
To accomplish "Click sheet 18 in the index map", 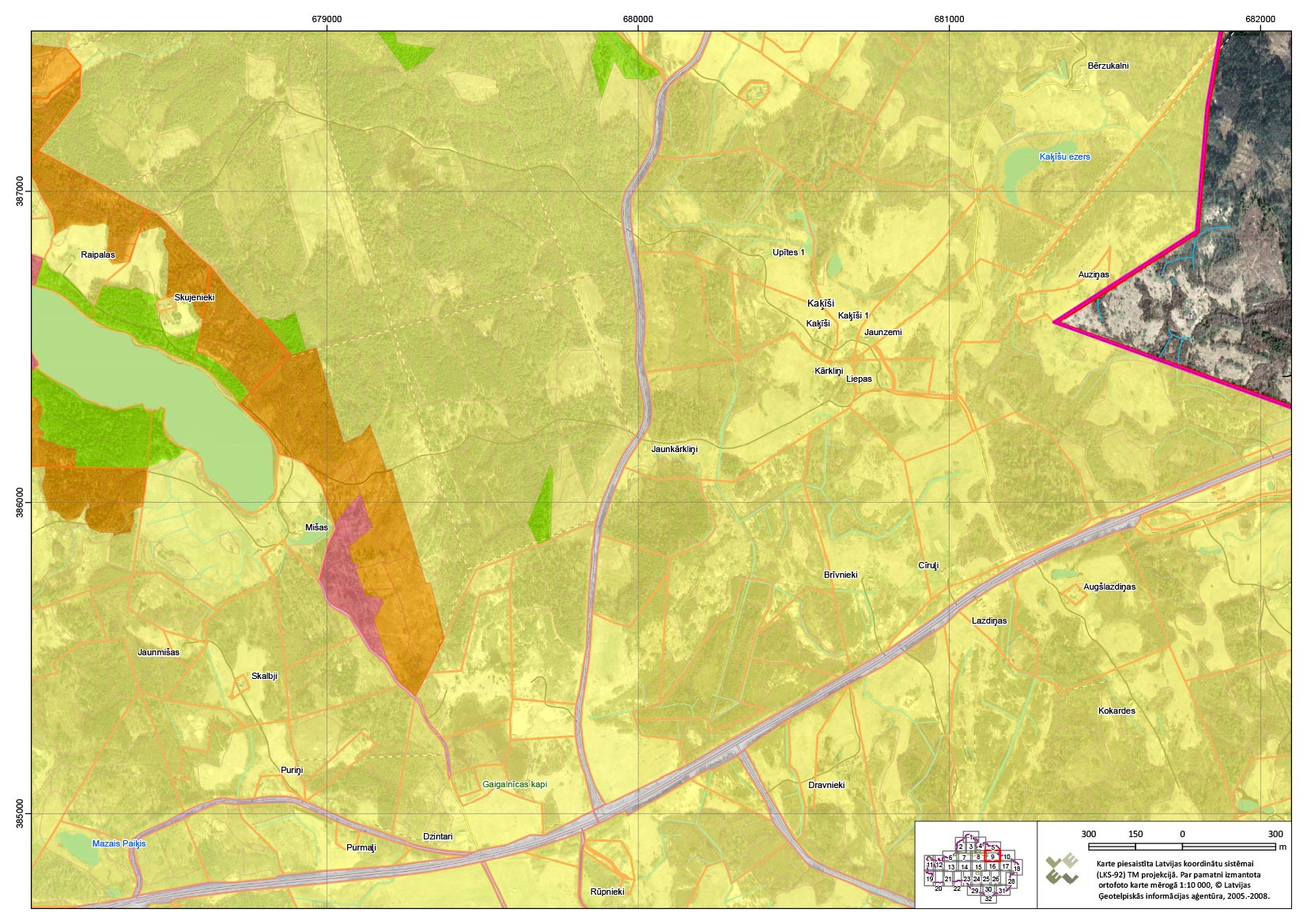I will (x=1017, y=868).
